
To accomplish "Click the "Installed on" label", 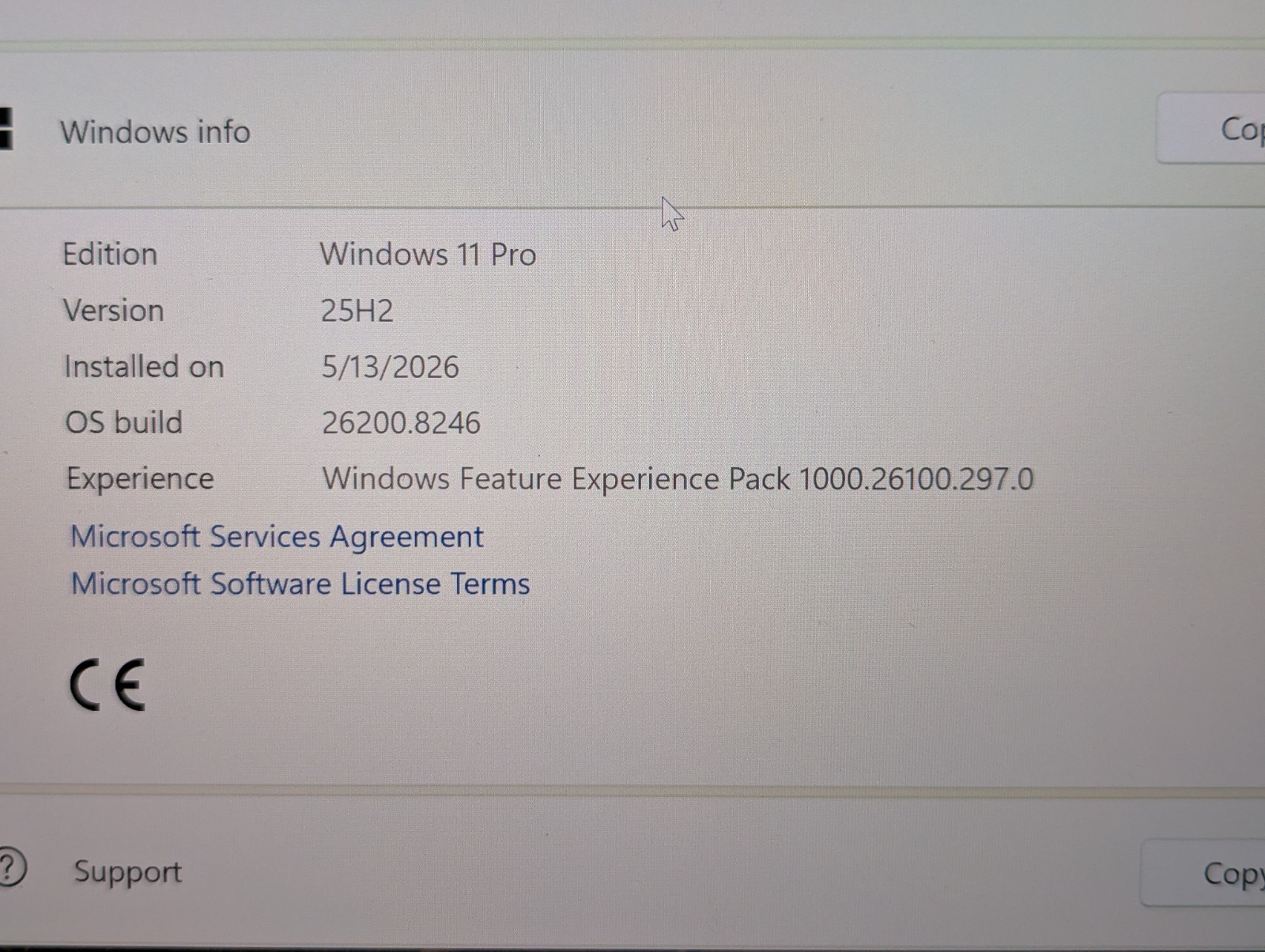I will 144,367.
